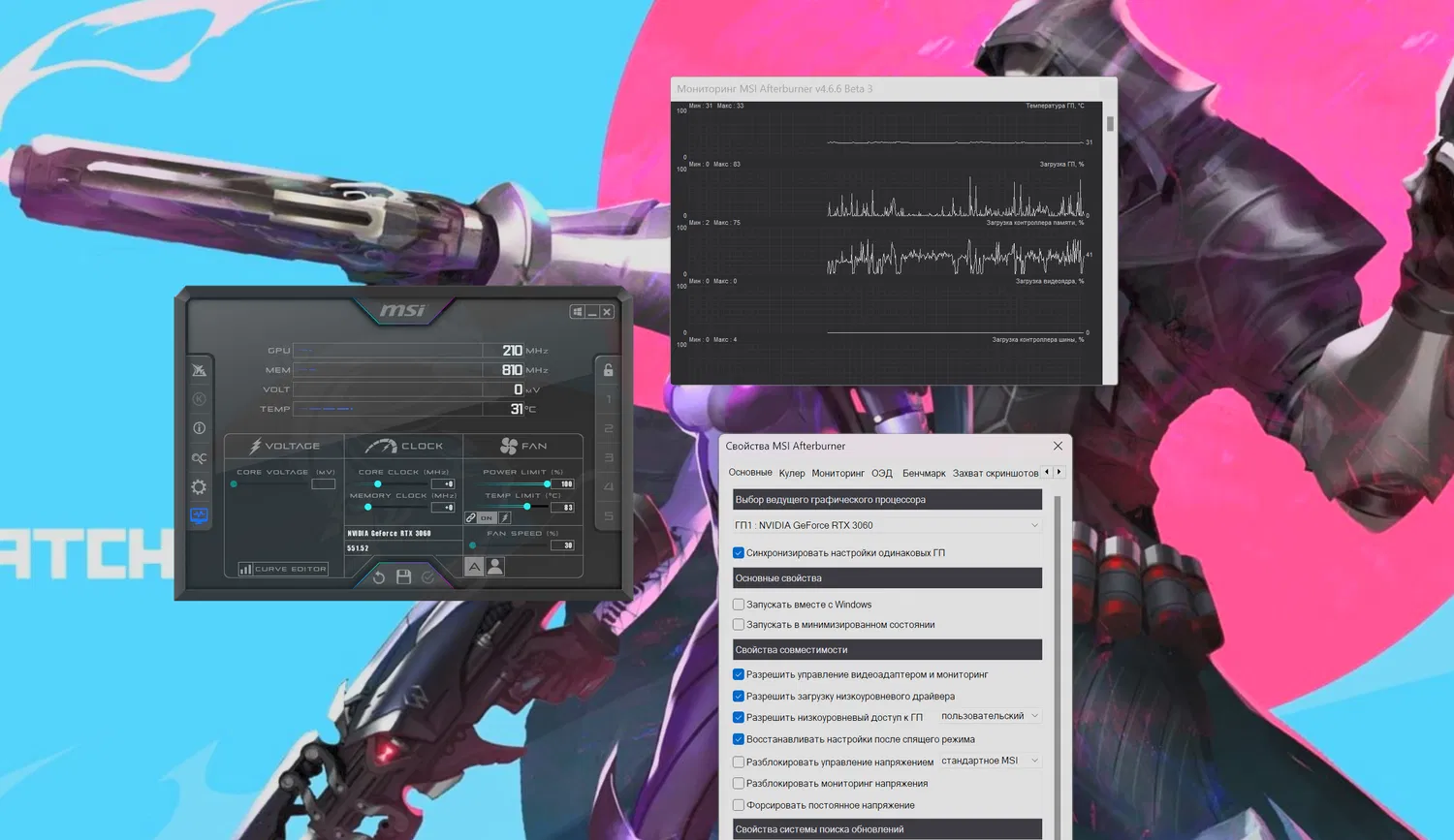
Task: Save settings with the floppy disk icon
Action: 404,577
